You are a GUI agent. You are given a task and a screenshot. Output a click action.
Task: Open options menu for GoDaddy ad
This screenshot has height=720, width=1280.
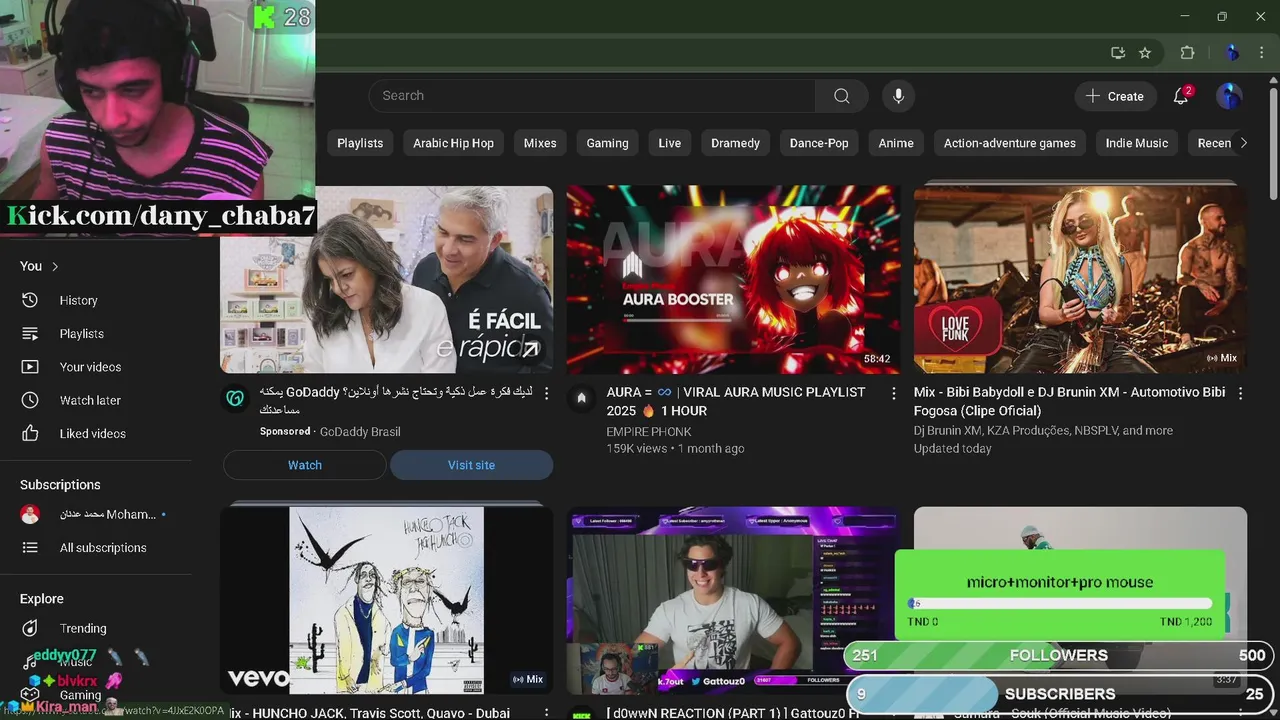[x=546, y=394]
